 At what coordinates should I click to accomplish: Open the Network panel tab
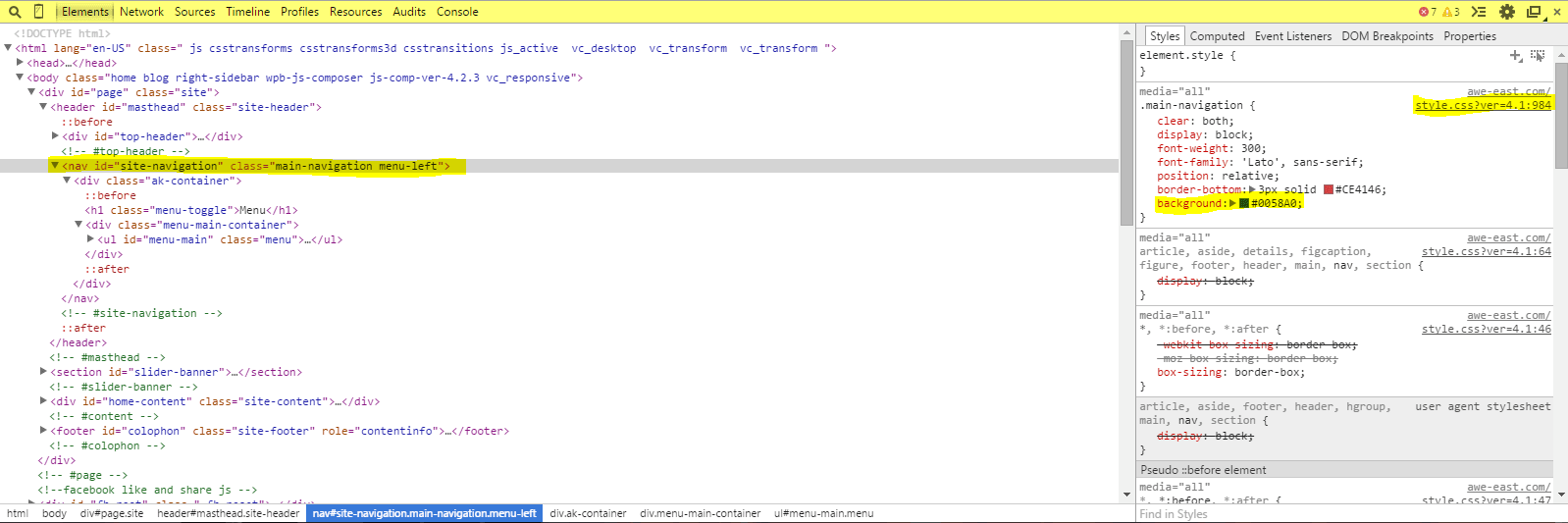click(x=141, y=12)
